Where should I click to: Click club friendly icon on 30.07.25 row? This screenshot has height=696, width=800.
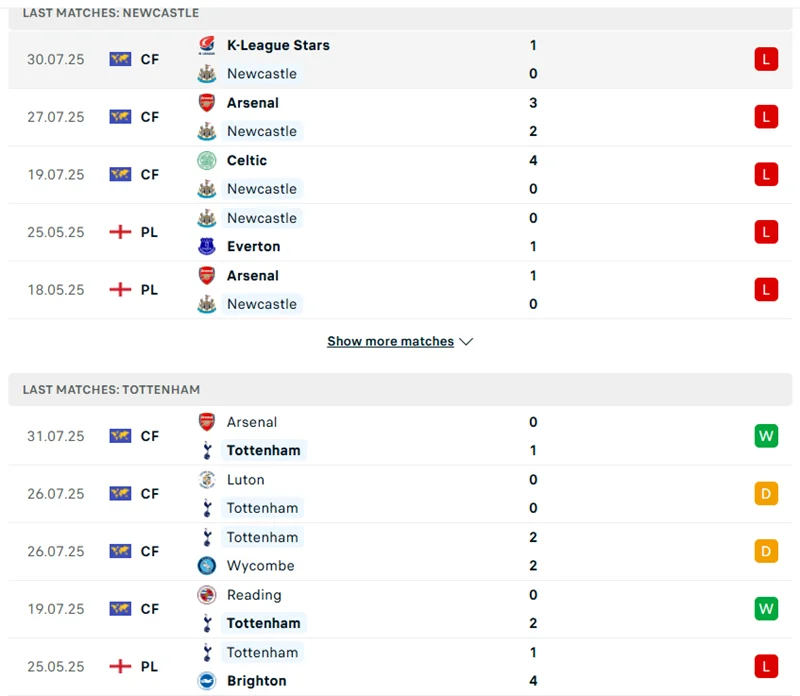120,59
